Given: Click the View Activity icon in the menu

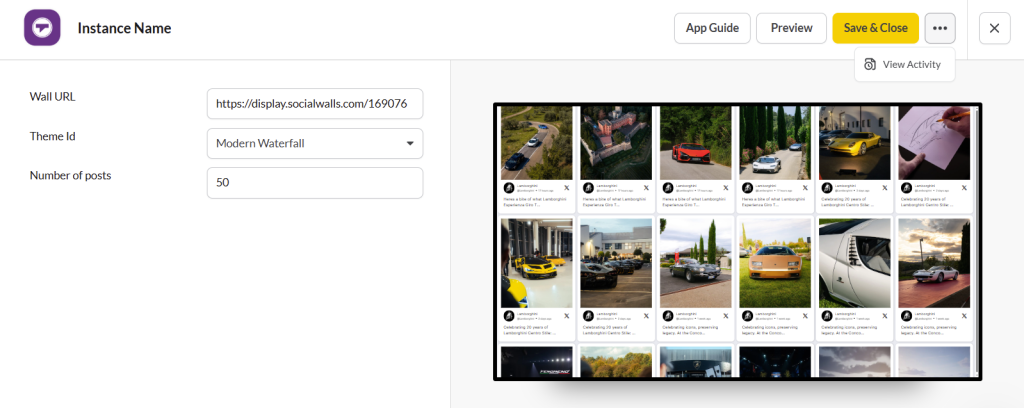Looking at the screenshot, I should tap(870, 65).
